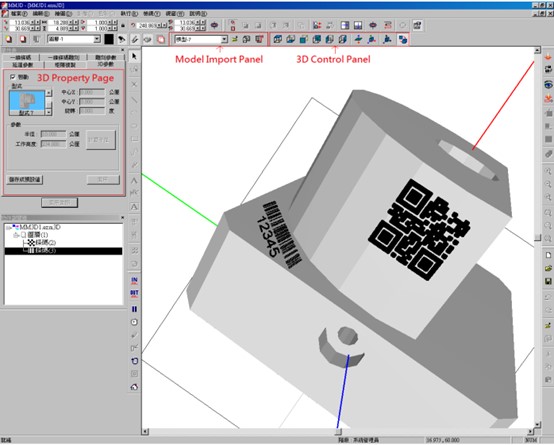Click the canvas vertical scrollbar up arrow

point(537,51)
